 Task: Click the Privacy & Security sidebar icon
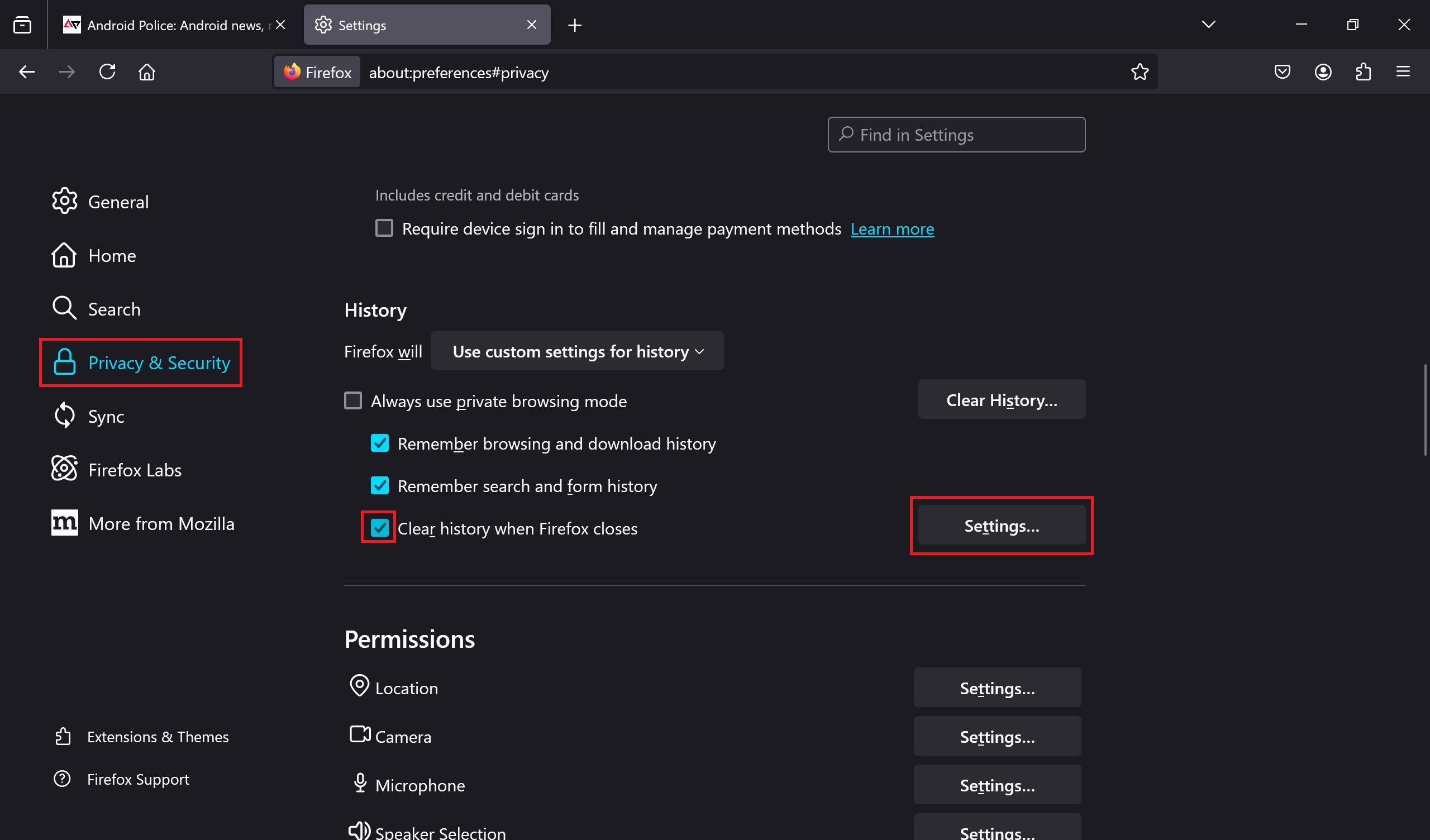(x=63, y=362)
